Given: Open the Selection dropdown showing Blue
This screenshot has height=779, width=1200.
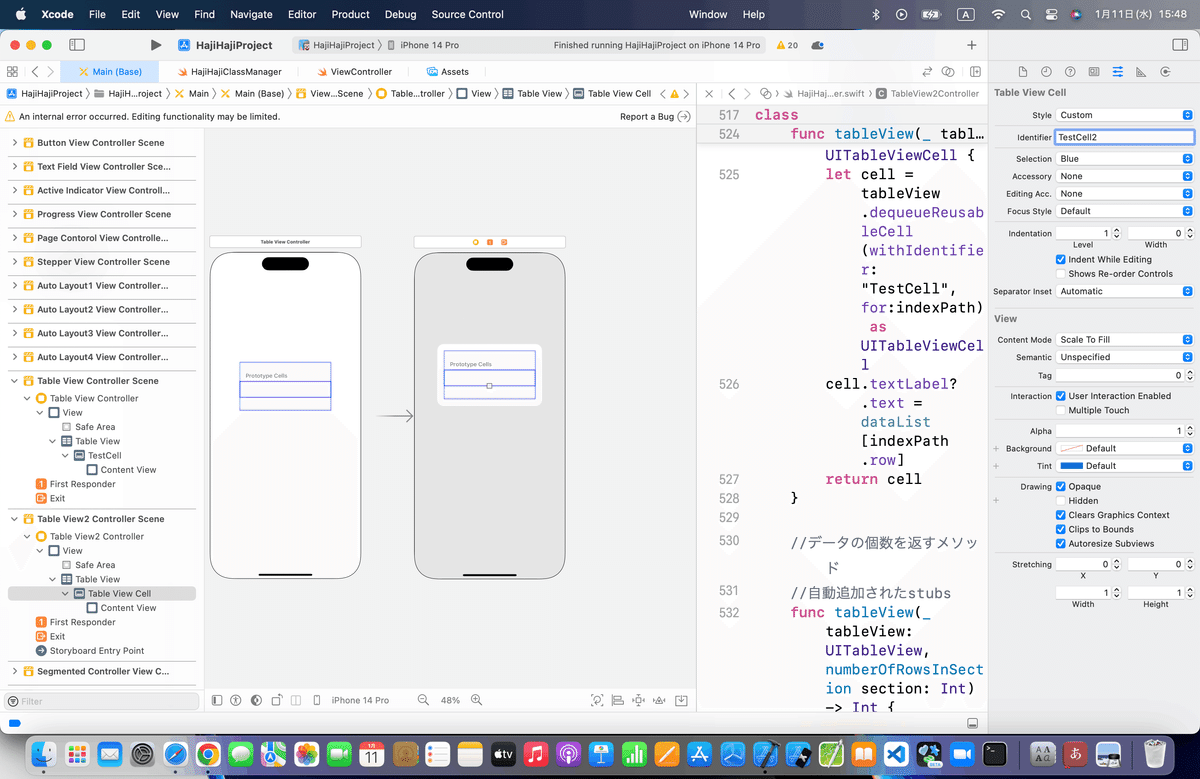Looking at the screenshot, I should pos(1125,159).
